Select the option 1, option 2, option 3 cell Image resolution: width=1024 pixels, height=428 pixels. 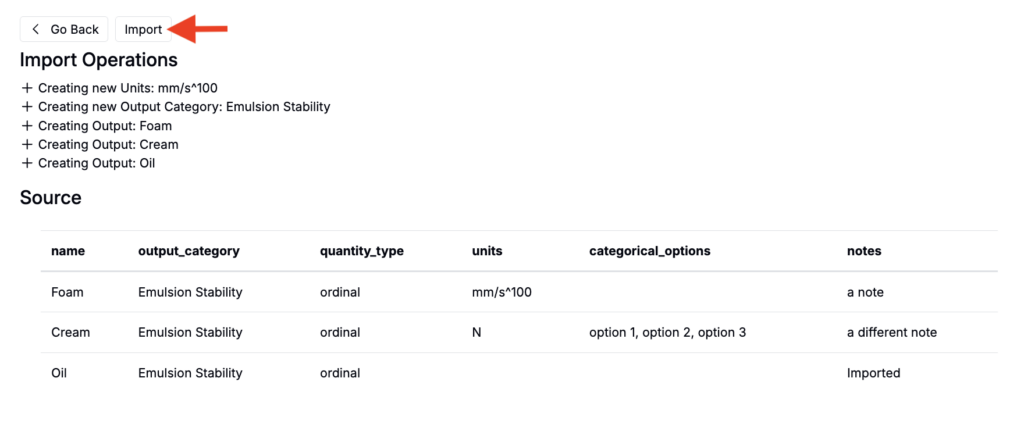pos(668,332)
